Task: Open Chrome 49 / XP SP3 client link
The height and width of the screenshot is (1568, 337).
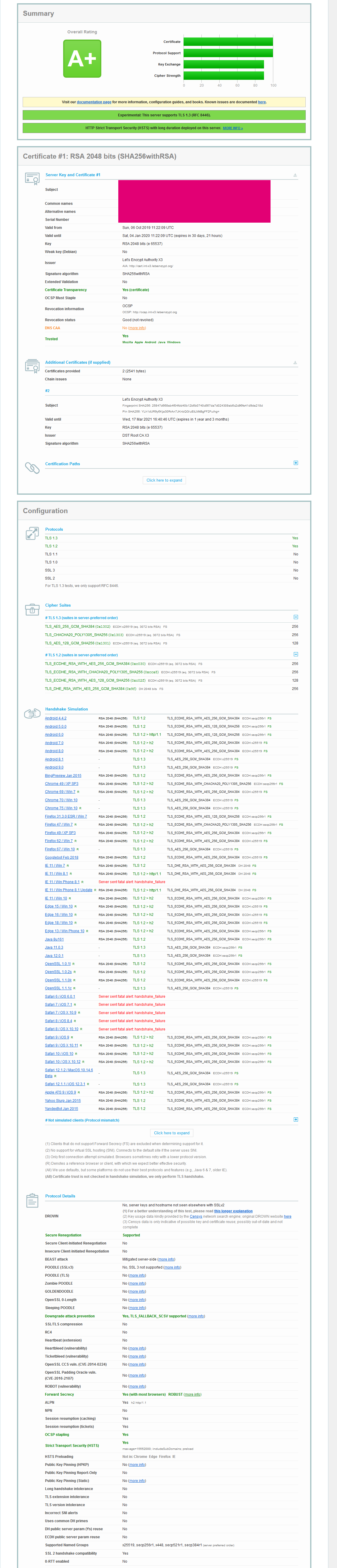Action: [62, 783]
